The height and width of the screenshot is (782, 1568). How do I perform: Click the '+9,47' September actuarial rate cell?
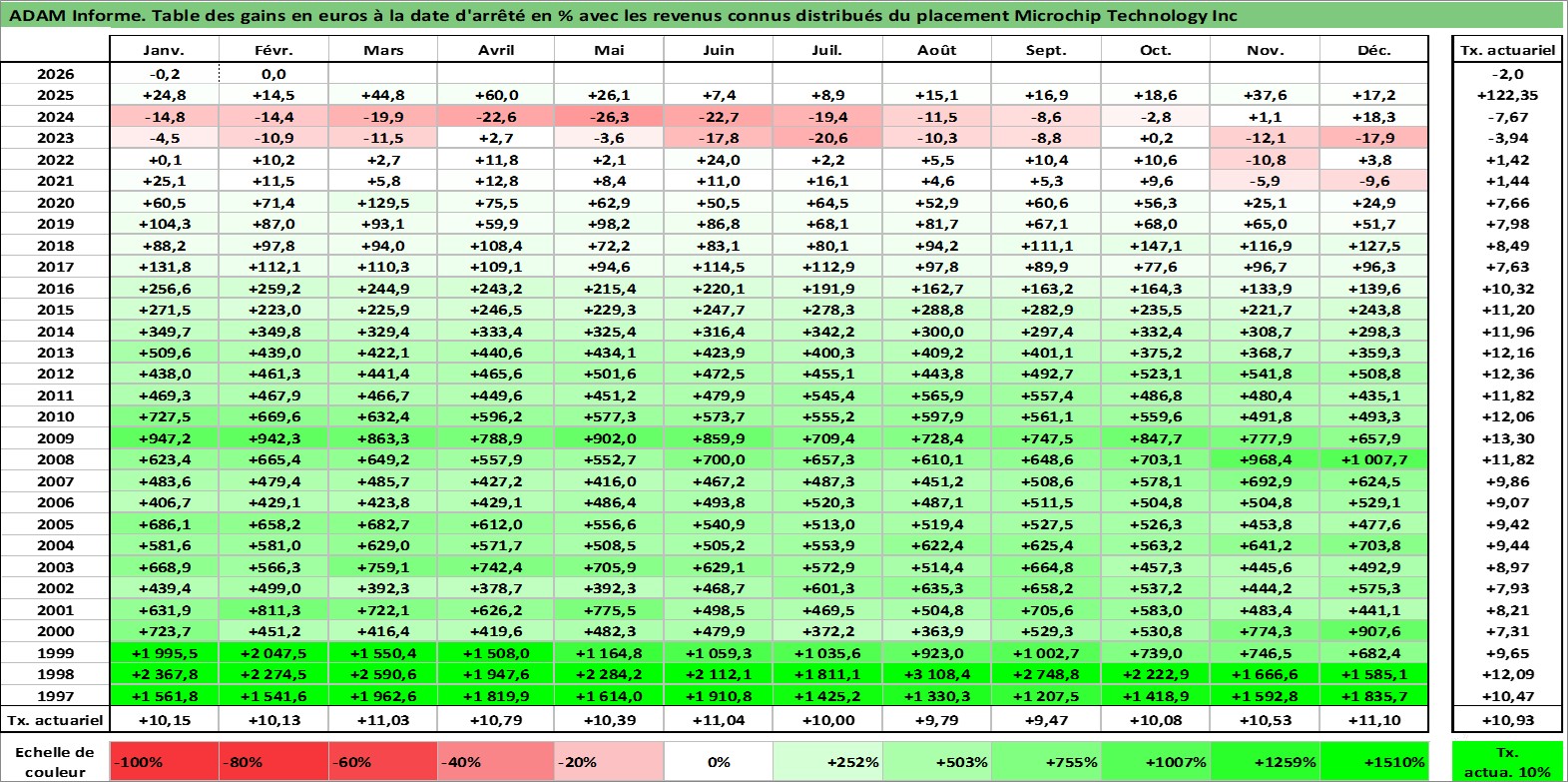[x=1047, y=720]
